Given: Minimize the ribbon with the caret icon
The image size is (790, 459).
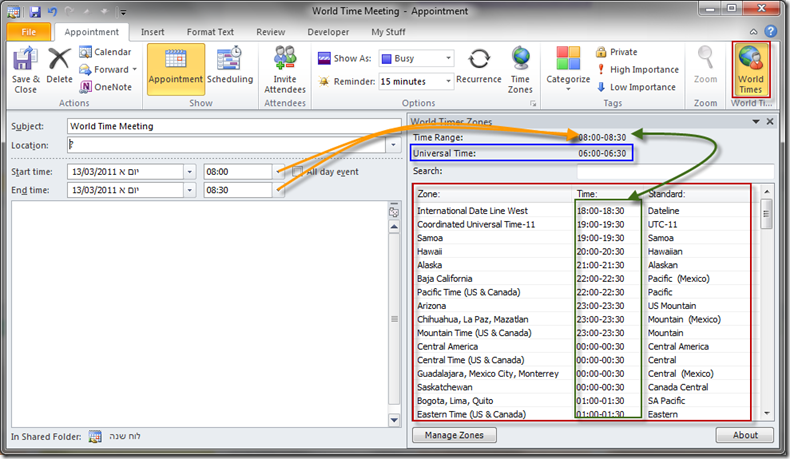Looking at the screenshot, I should point(753,32).
